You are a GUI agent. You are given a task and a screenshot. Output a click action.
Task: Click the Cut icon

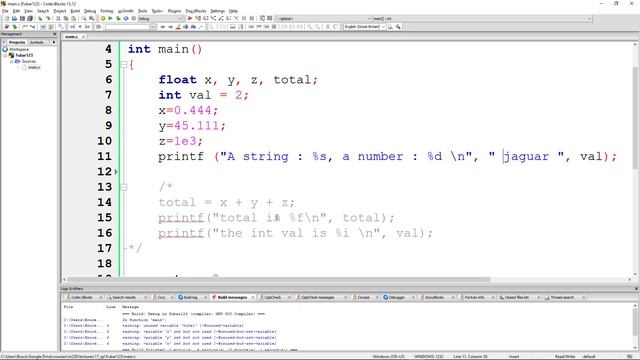(58, 18)
